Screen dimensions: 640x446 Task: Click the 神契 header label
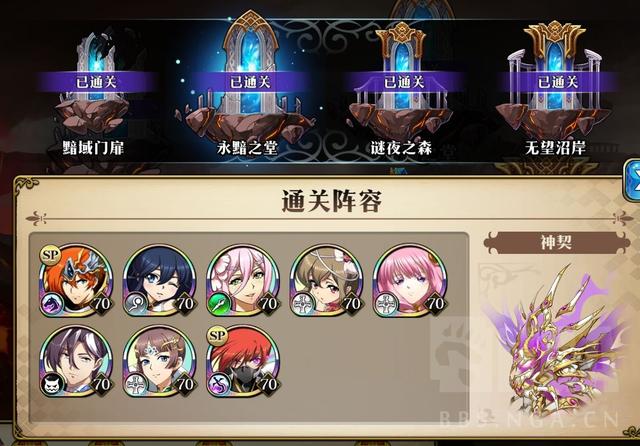tap(556, 242)
